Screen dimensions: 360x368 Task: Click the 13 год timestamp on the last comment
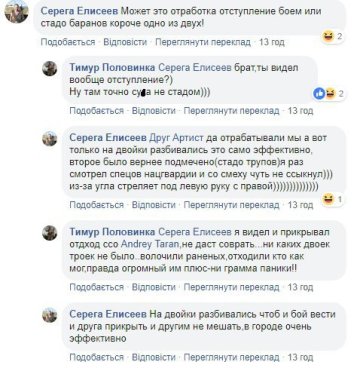pos(300,358)
